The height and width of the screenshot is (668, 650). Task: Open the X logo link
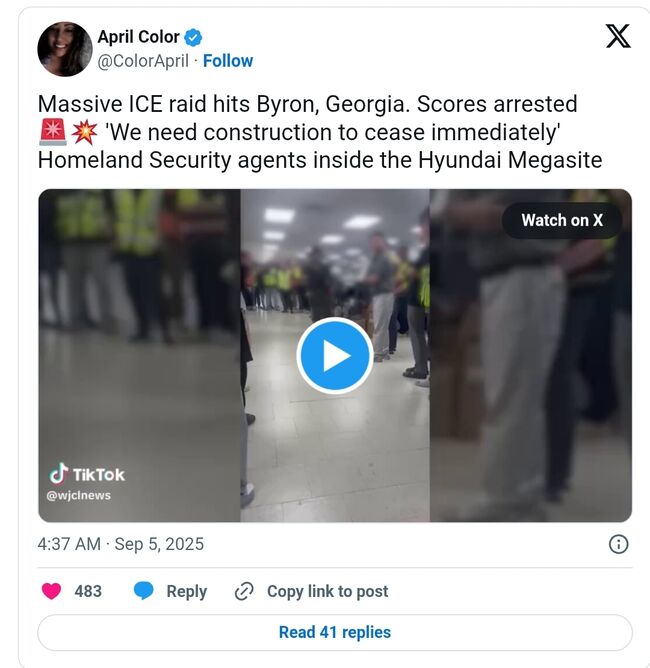[618, 36]
